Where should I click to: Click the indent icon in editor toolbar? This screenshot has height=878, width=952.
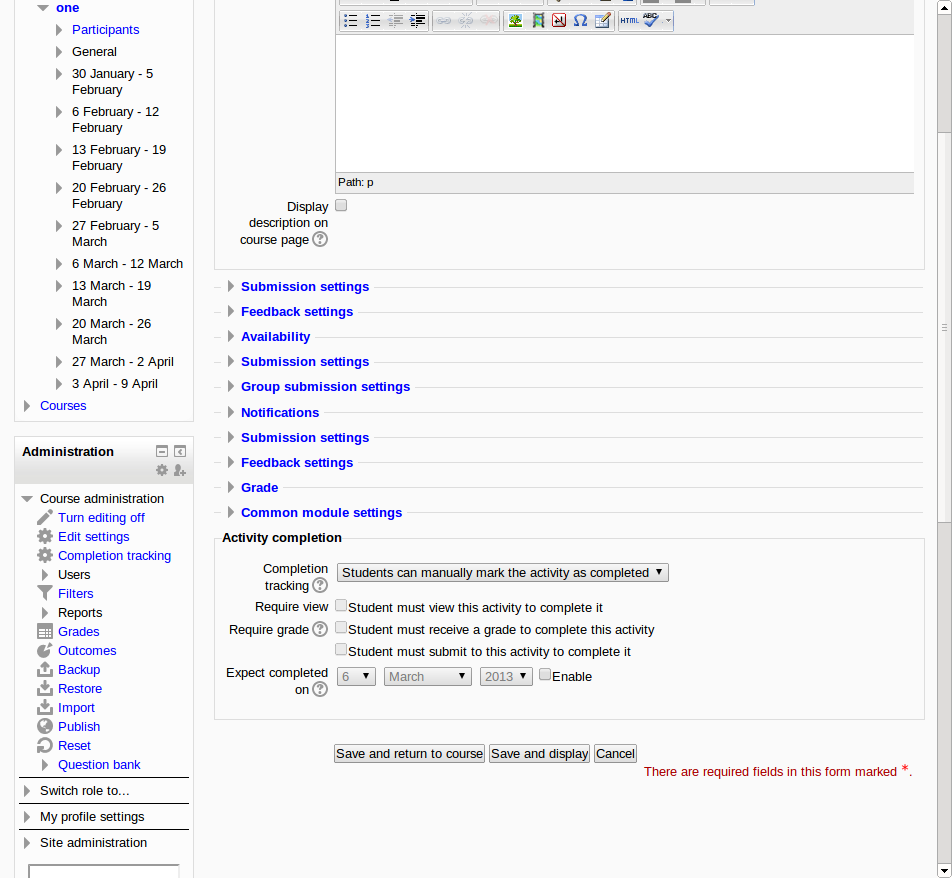tap(417, 21)
